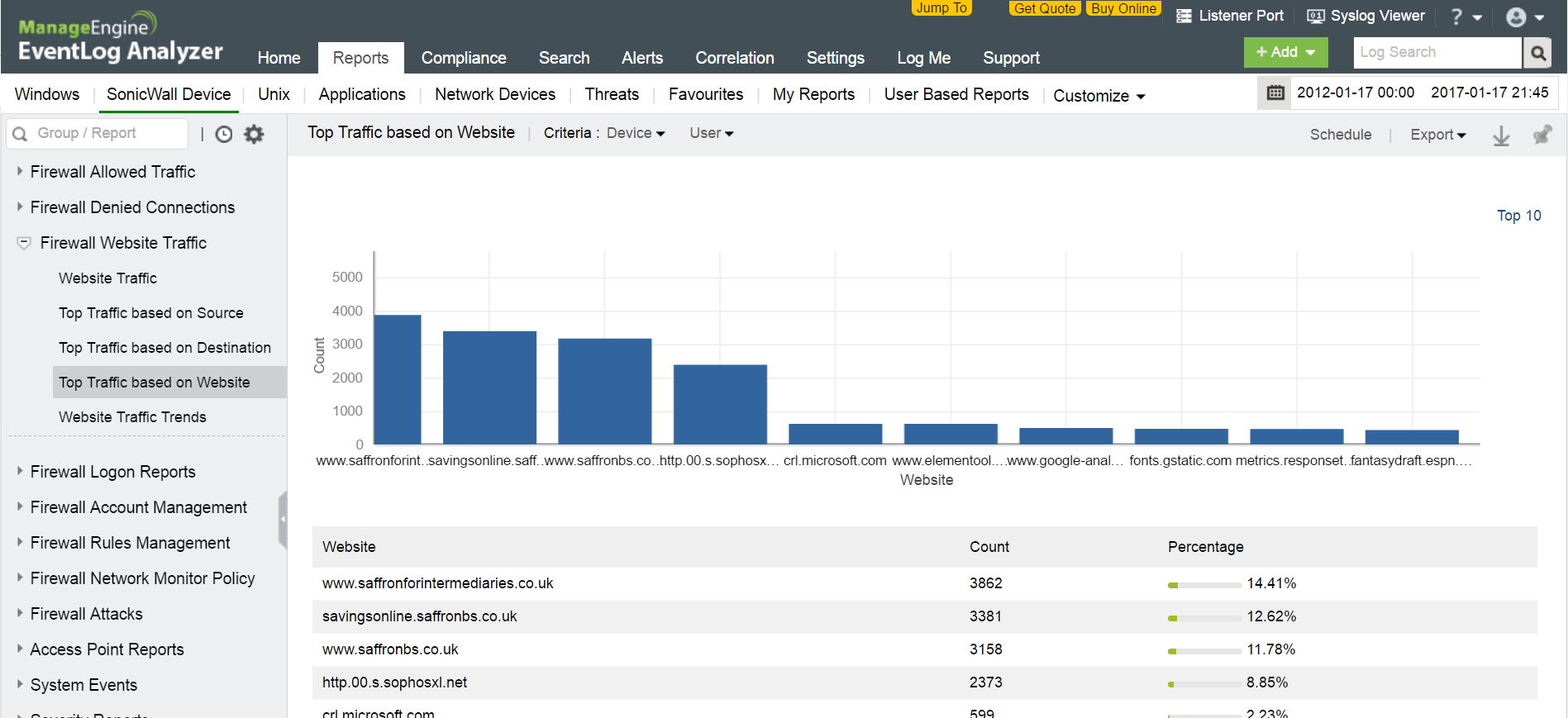Click the start date 2012-01-17 00:00
The height and width of the screenshot is (718, 1568).
1356,93
